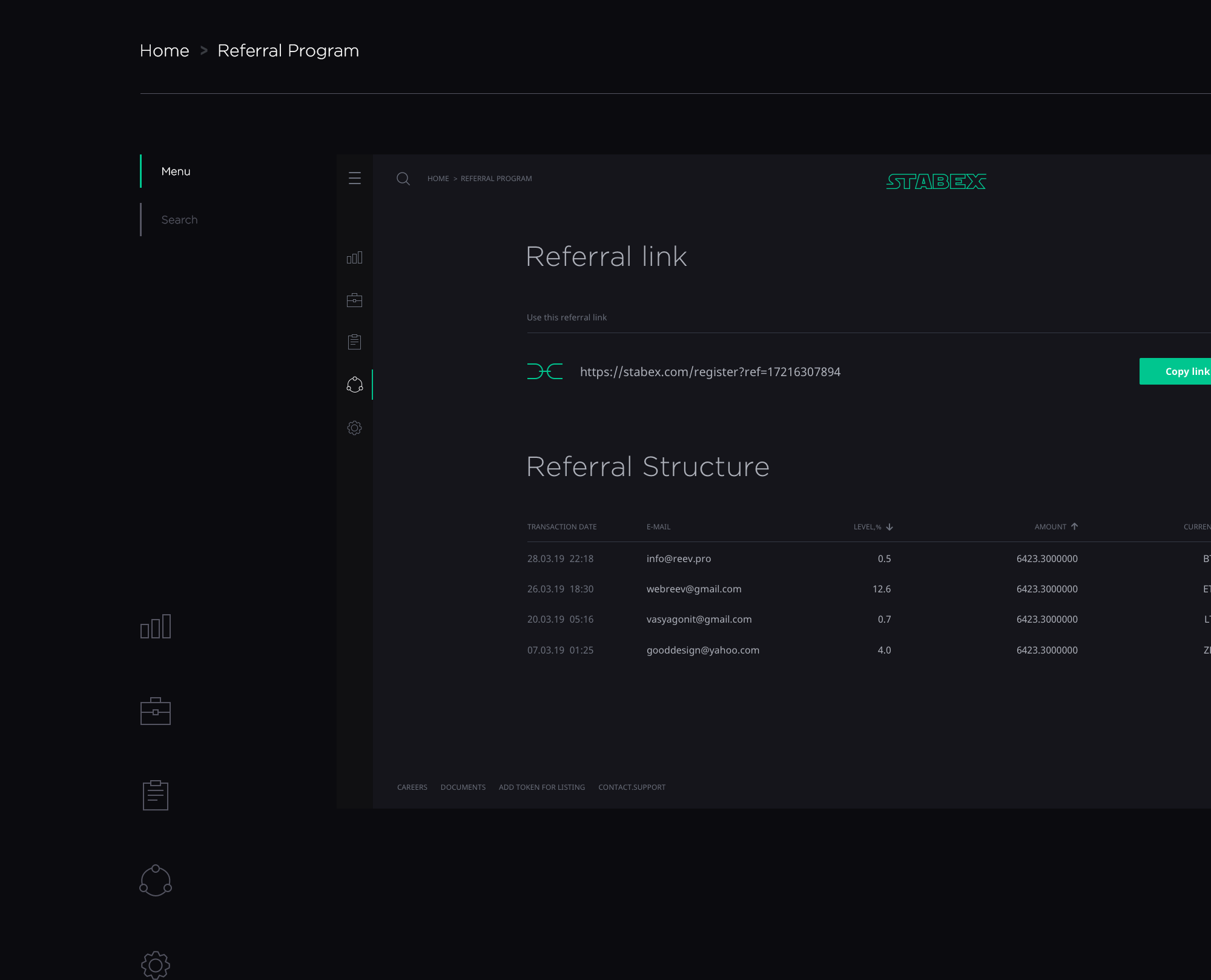Sort by Amount column arrow
This screenshot has width=1211, height=980.
click(x=1074, y=526)
